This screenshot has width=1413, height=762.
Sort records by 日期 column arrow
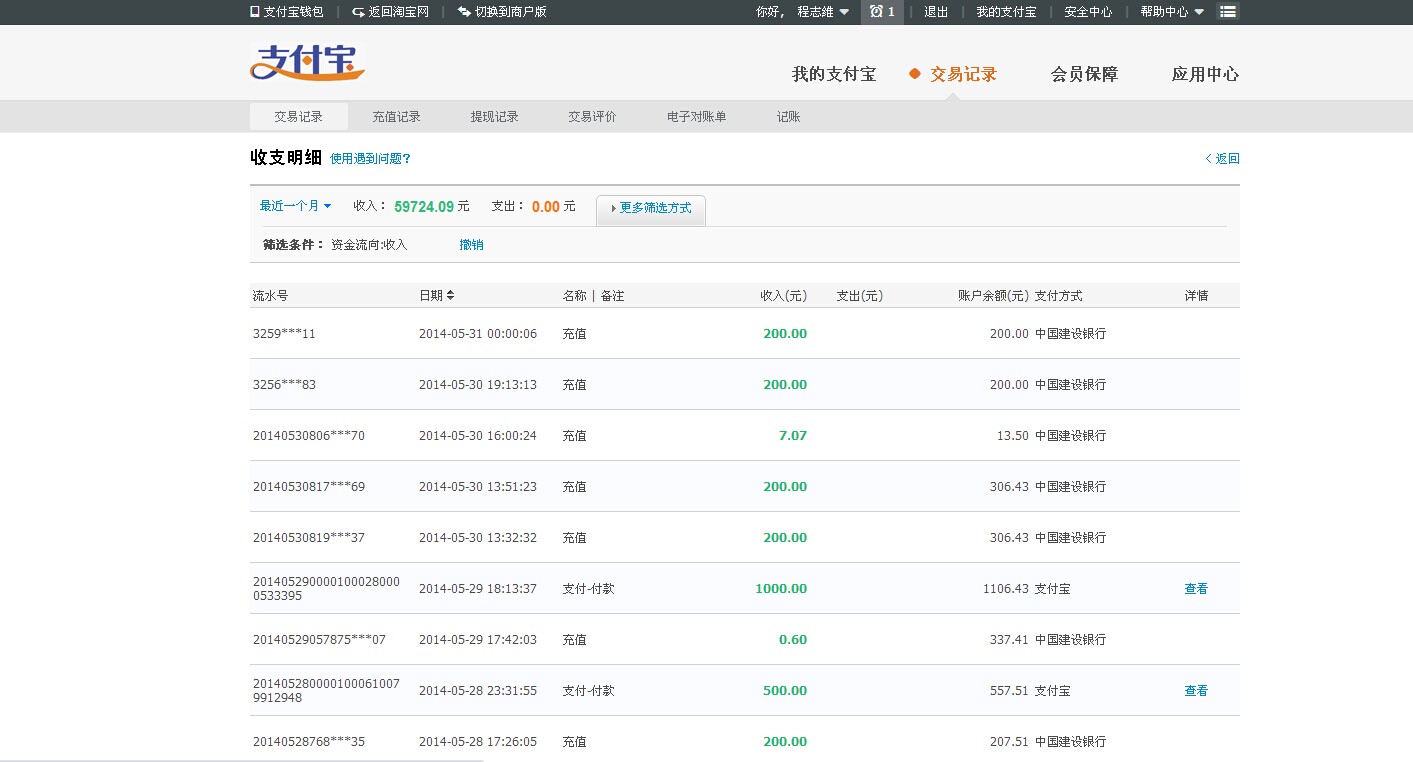coord(450,295)
